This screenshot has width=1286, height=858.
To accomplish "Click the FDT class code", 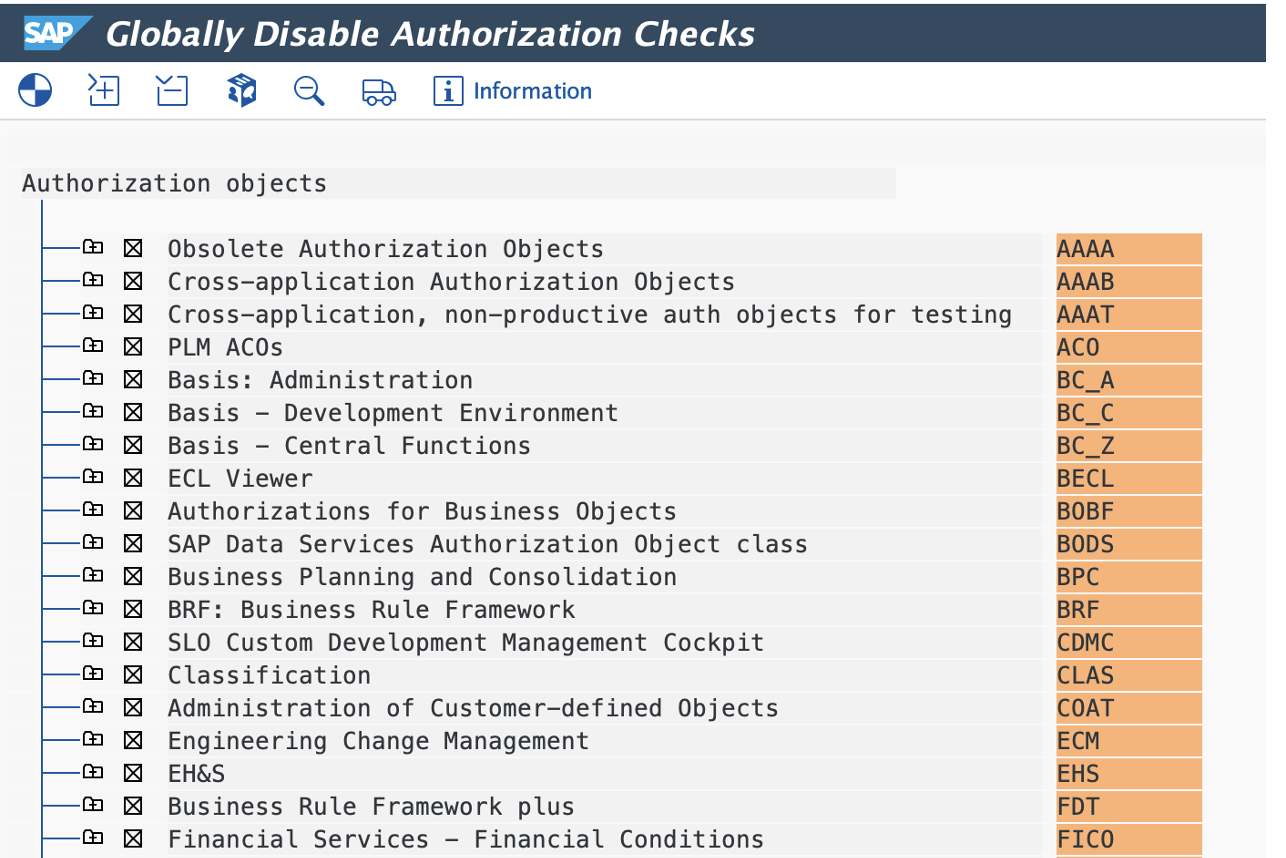I will click(x=1129, y=807).
